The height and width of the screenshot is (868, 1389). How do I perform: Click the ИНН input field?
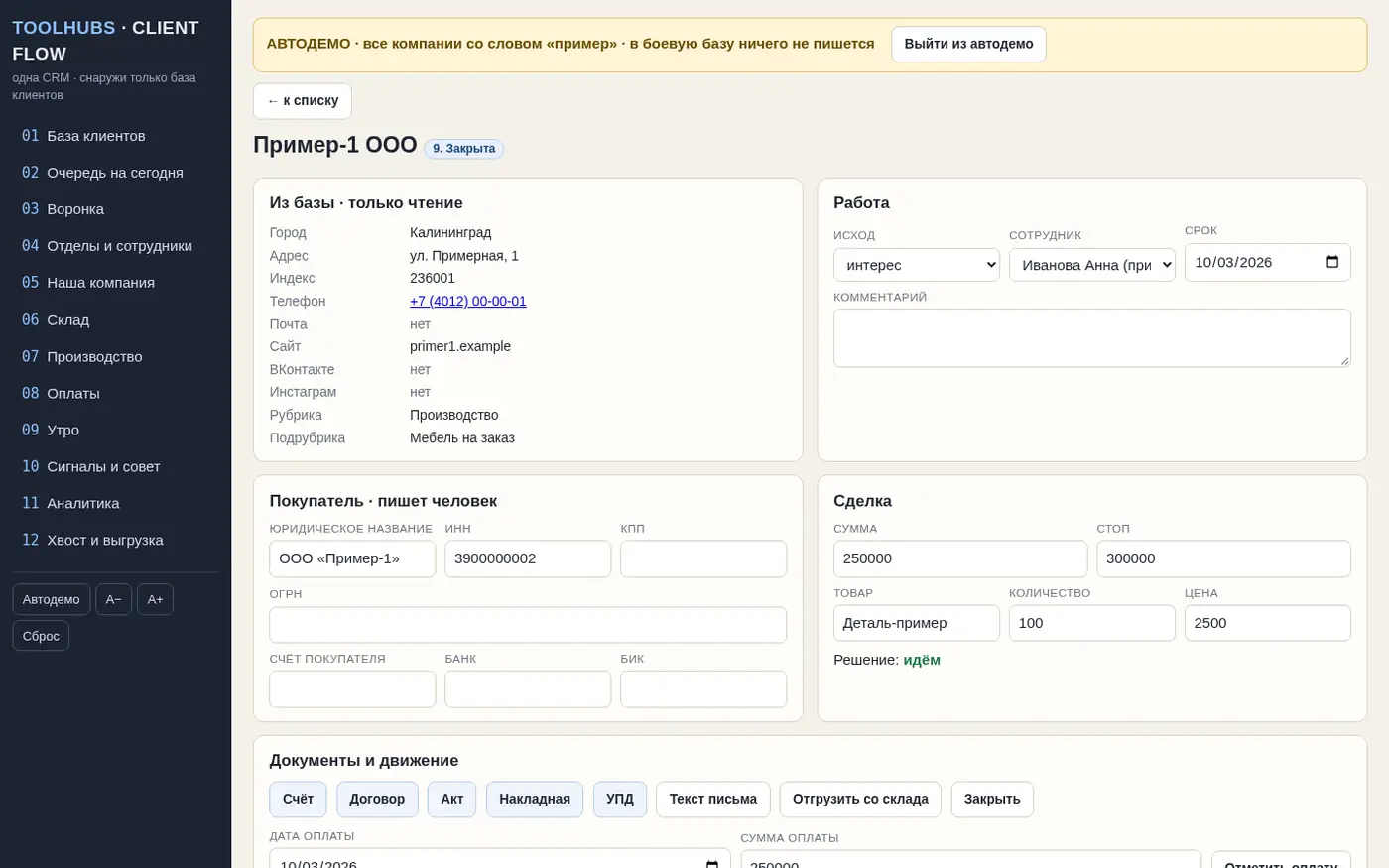(528, 558)
